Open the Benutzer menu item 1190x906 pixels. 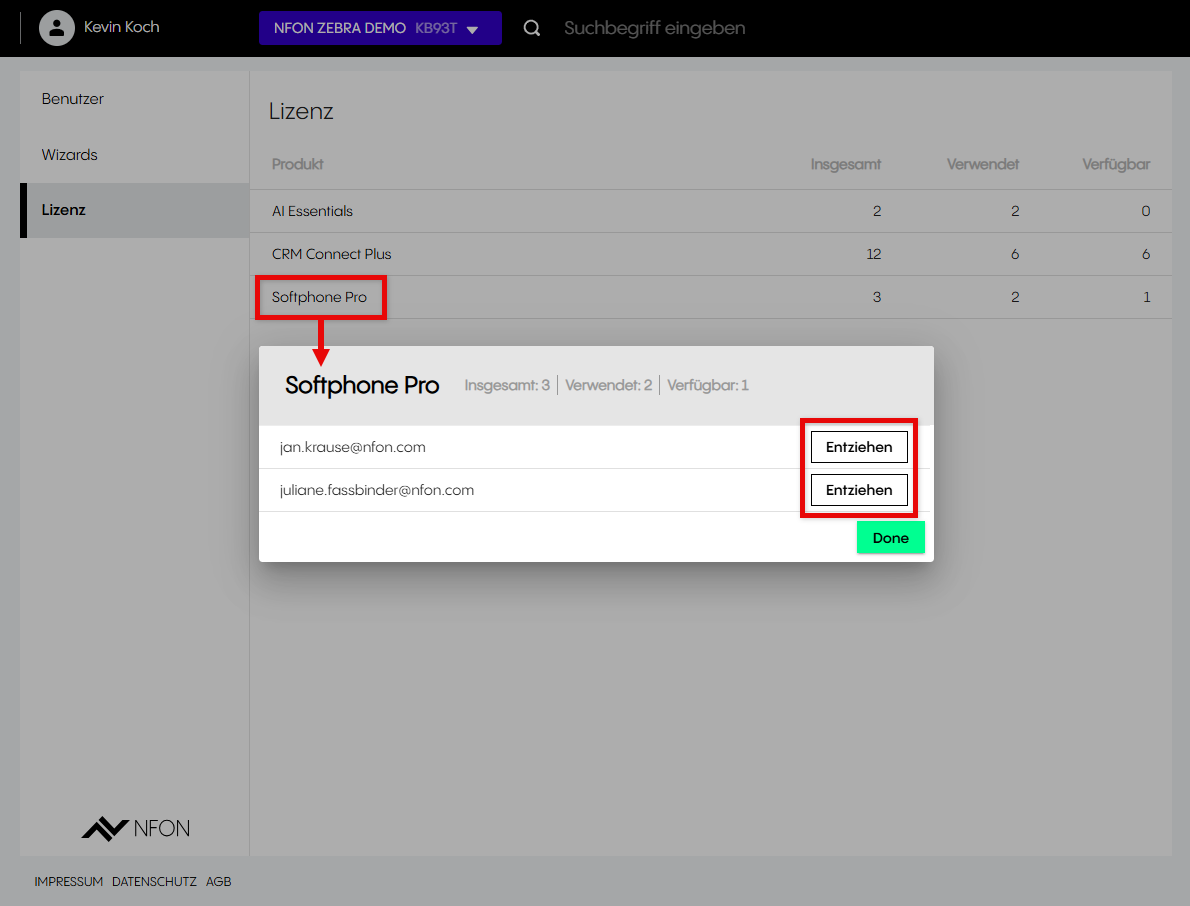pos(73,99)
